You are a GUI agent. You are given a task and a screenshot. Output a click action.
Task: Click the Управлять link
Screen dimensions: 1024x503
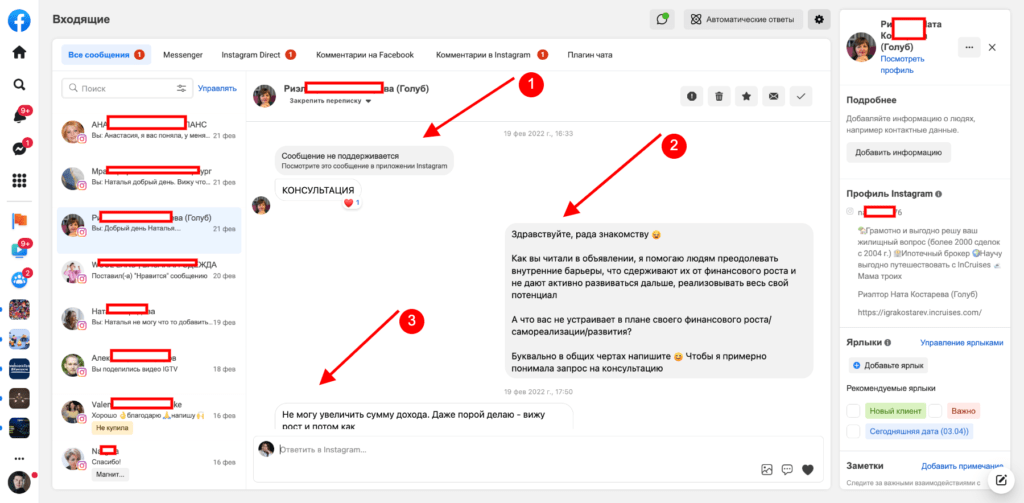(217, 88)
